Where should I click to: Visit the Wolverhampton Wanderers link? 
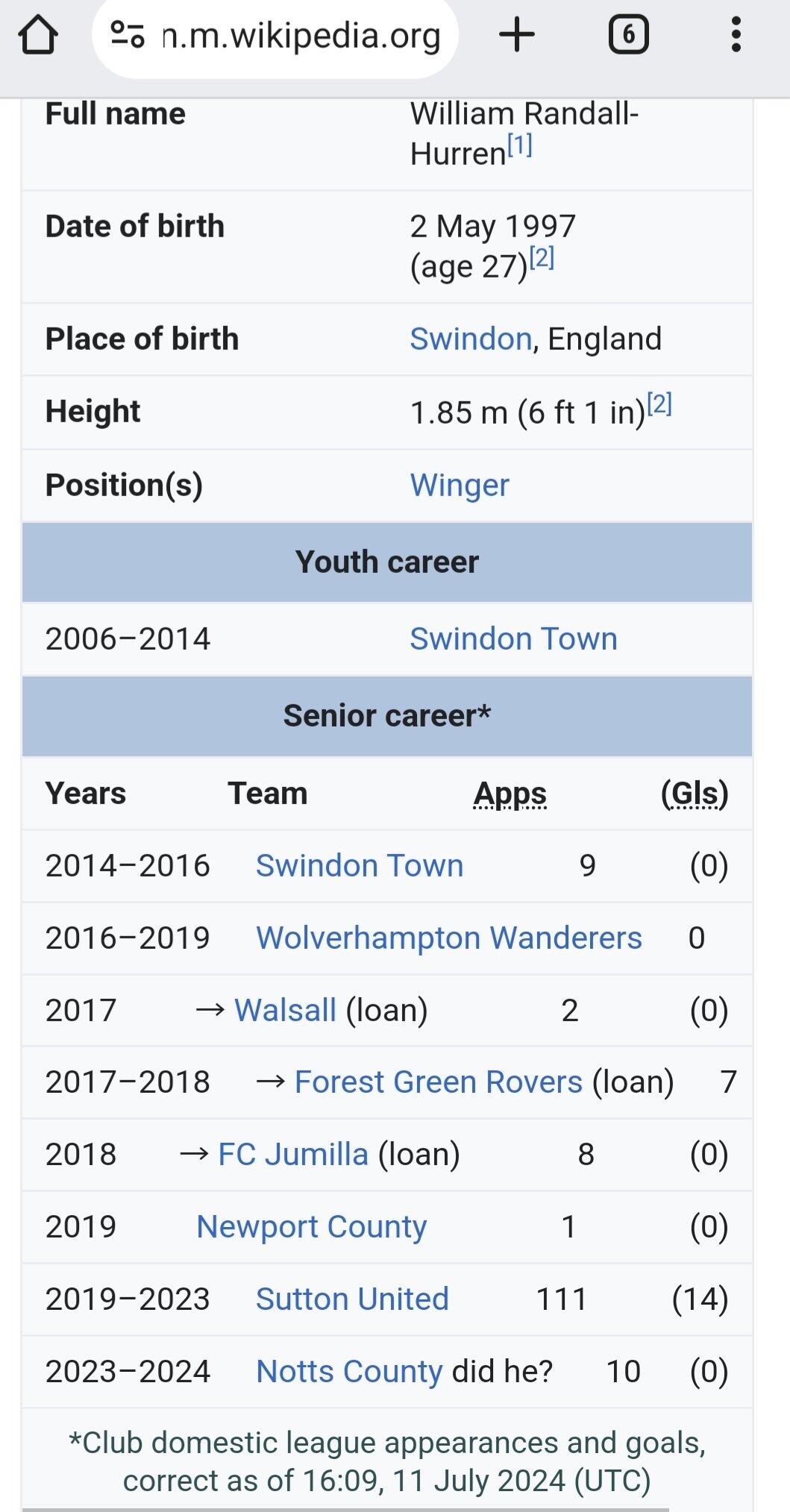coord(448,938)
